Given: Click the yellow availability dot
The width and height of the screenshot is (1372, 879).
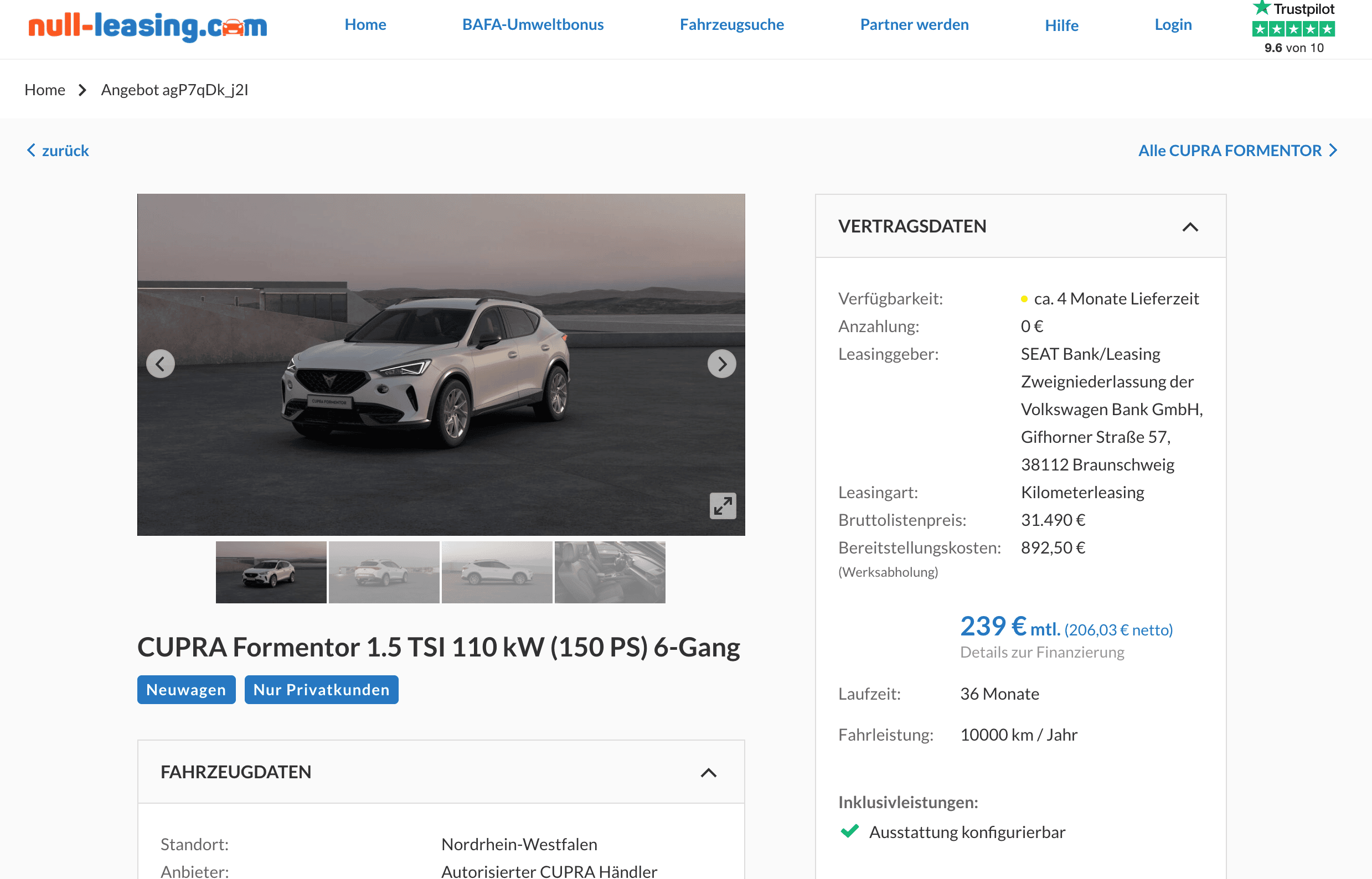Looking at the screenshot, I should pyautogui.click(x=1024, y=299).
